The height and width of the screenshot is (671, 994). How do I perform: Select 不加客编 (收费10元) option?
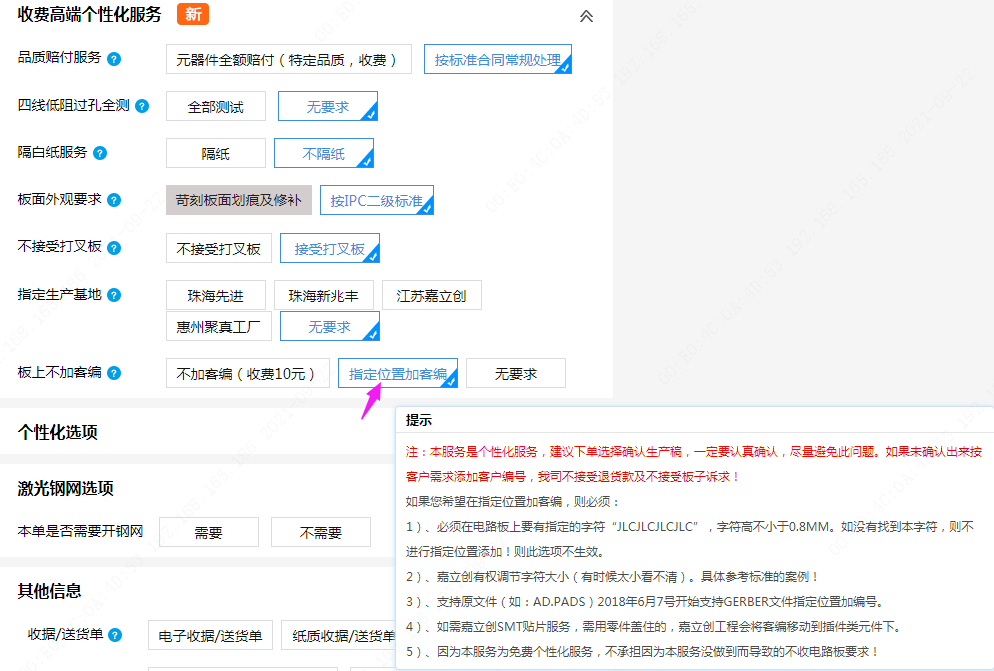click(247, 373)
